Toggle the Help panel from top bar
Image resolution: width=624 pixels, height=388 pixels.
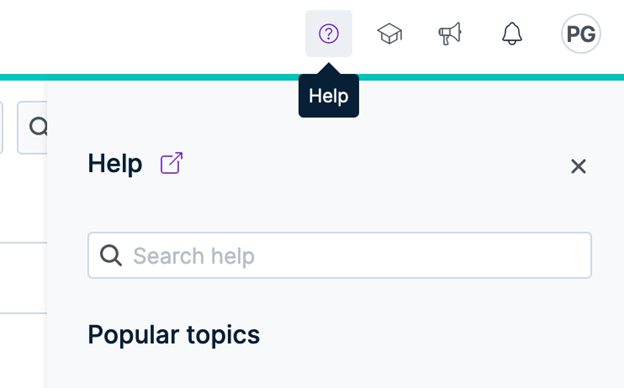point(329,33)
